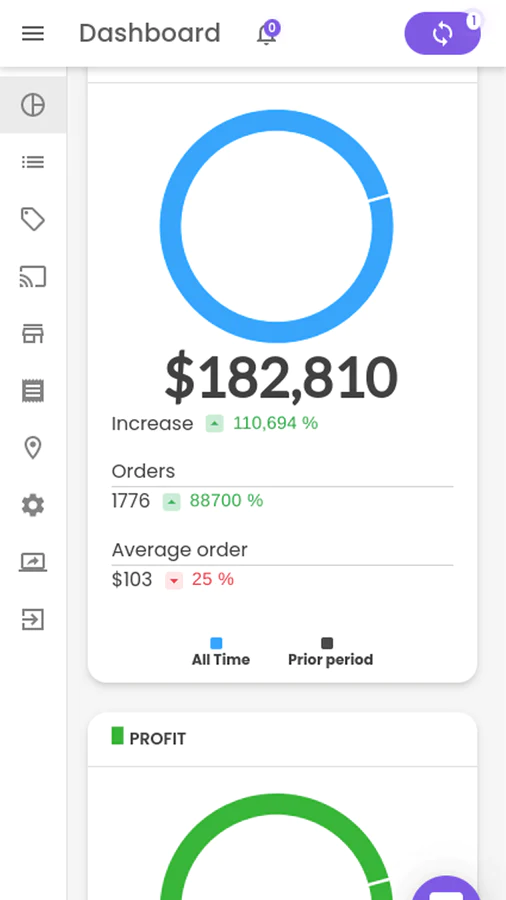Click the Increase label
Screen dimensions: 506x900
click(153, 424)
